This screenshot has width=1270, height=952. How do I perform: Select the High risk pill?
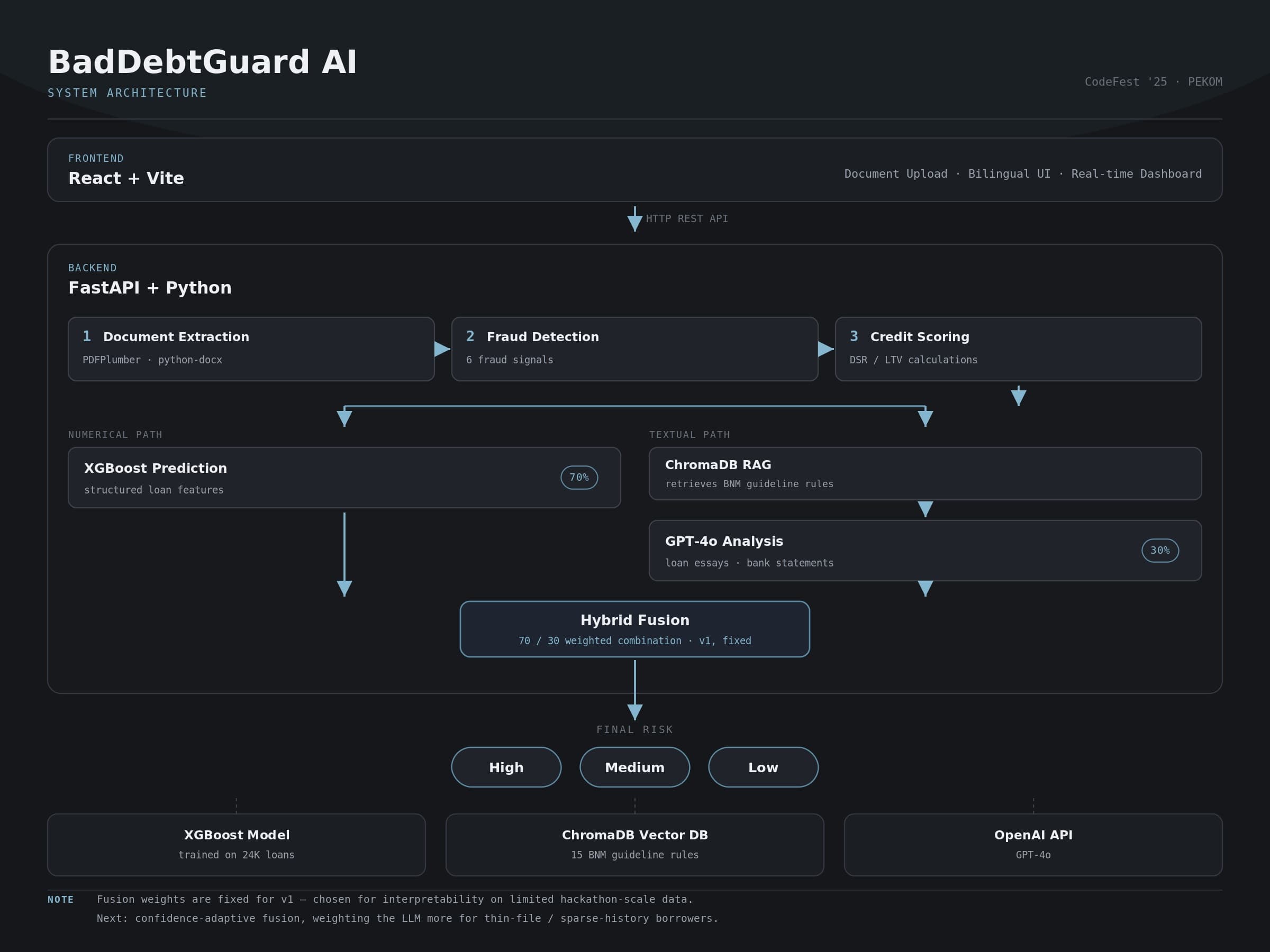pyautogui.click(x=506, y=767)
